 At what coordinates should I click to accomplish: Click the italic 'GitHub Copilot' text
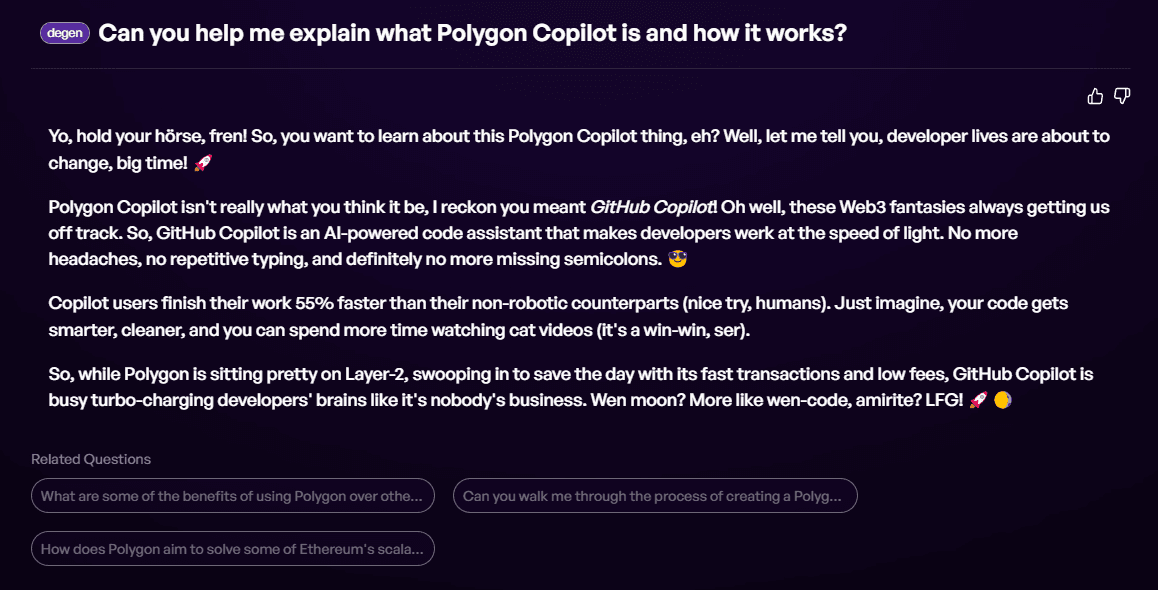(x=652, y=207)
